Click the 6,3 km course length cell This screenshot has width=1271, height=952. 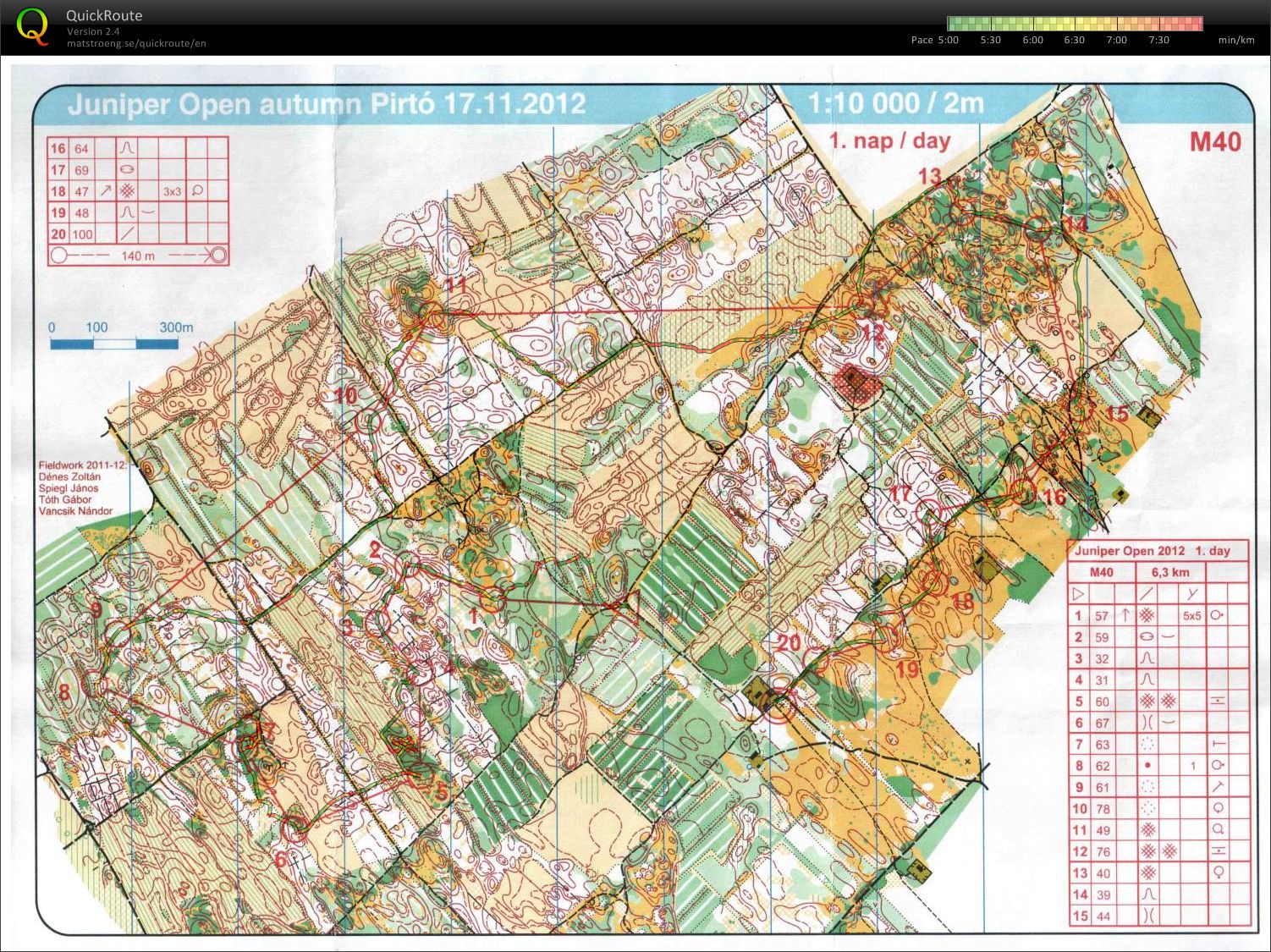click(x=1170, y=573)
